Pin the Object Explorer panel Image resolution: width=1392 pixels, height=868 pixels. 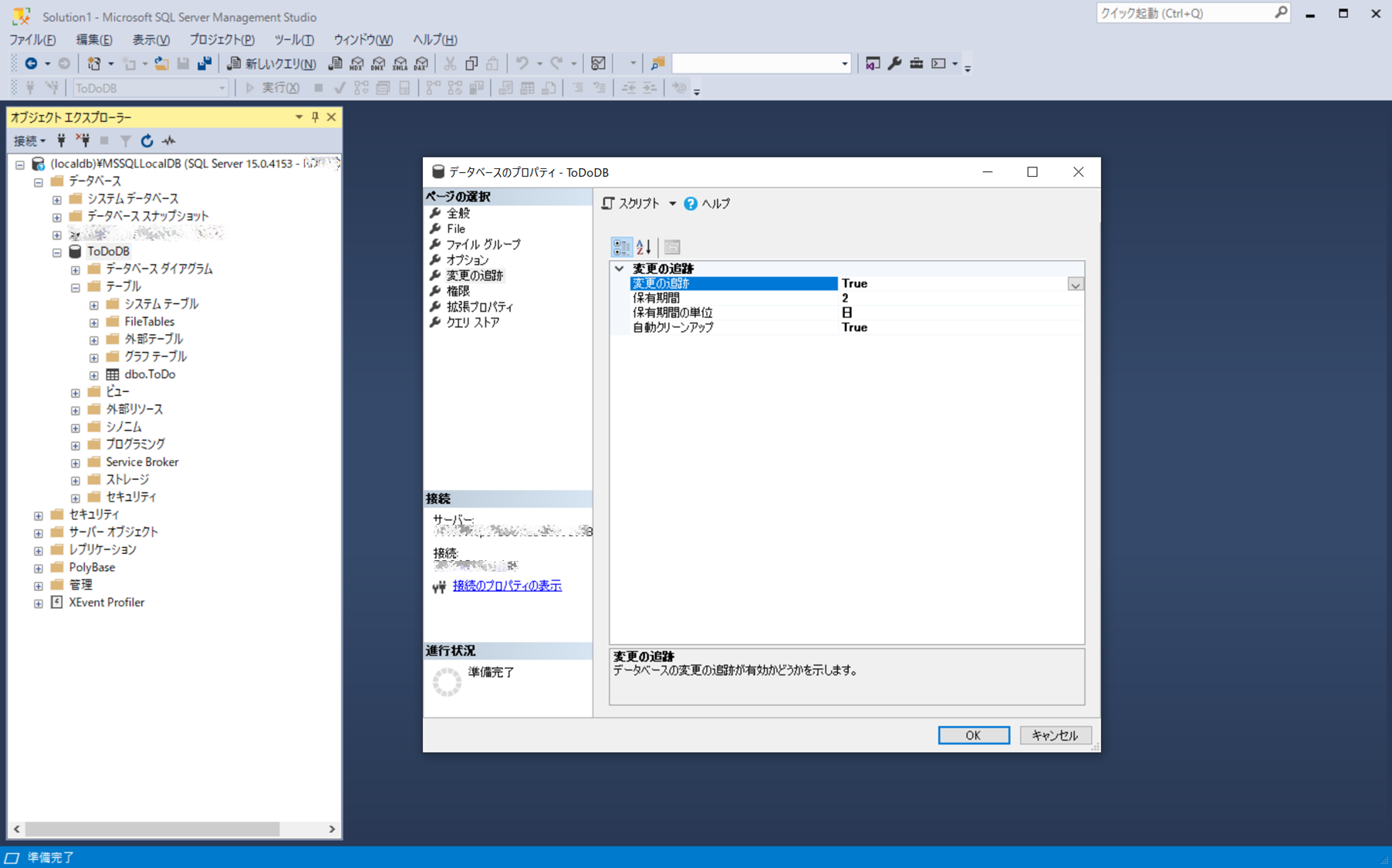[315, 117]
